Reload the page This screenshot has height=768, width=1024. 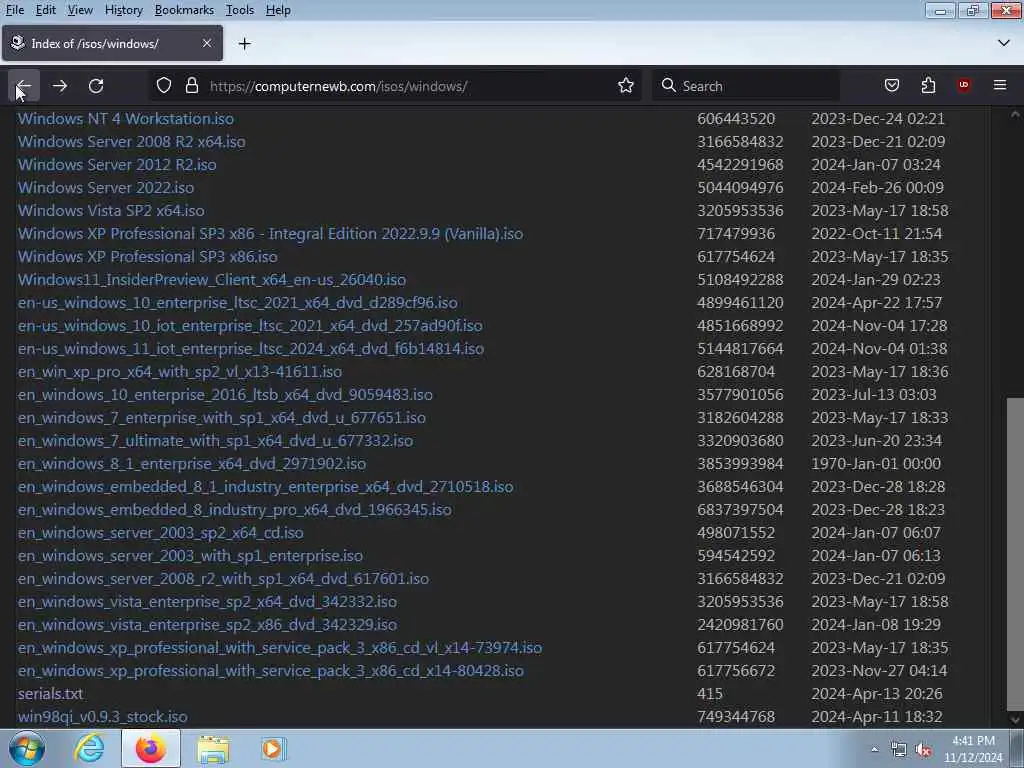[x=96, y=86]
